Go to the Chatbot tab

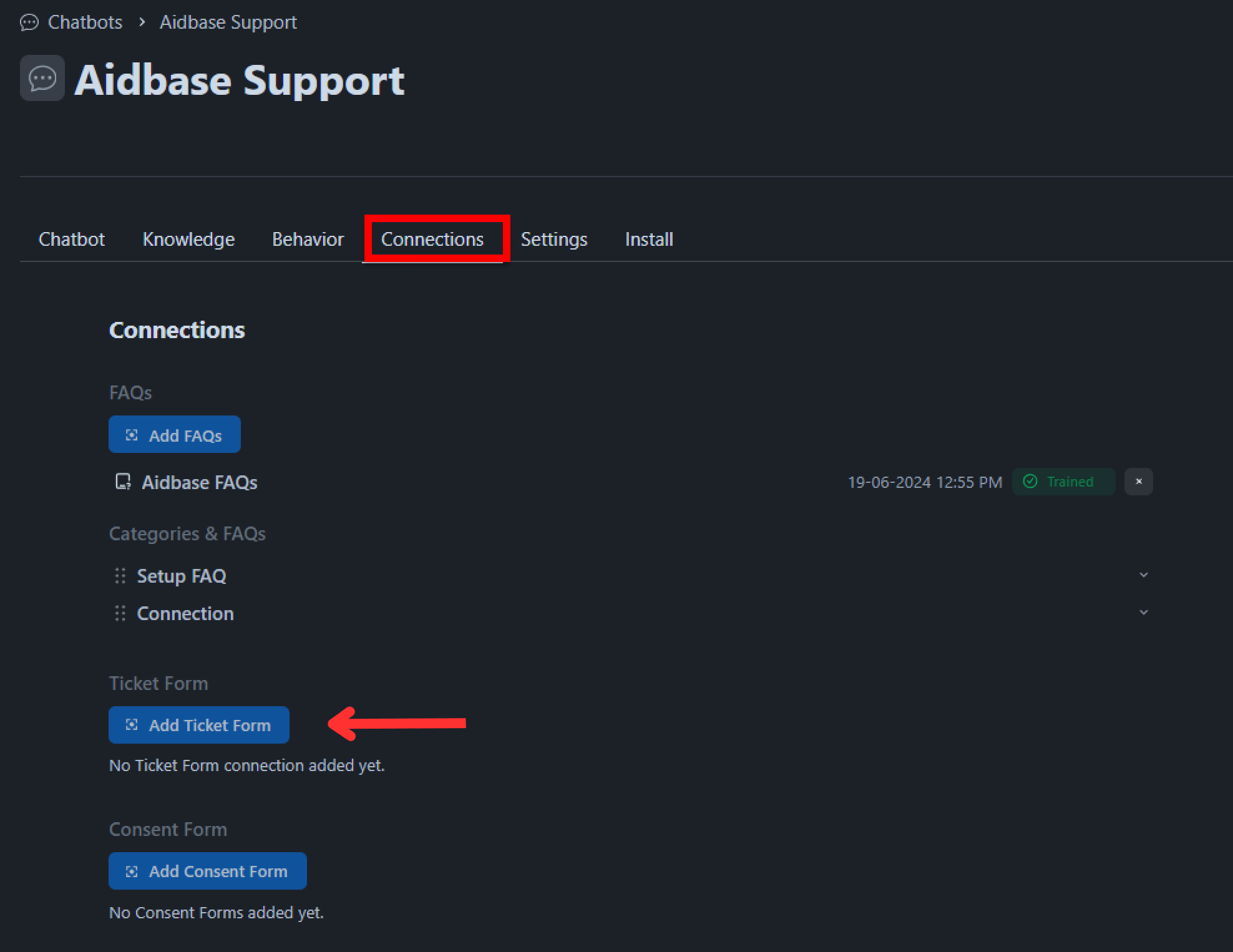click(72, 239)
